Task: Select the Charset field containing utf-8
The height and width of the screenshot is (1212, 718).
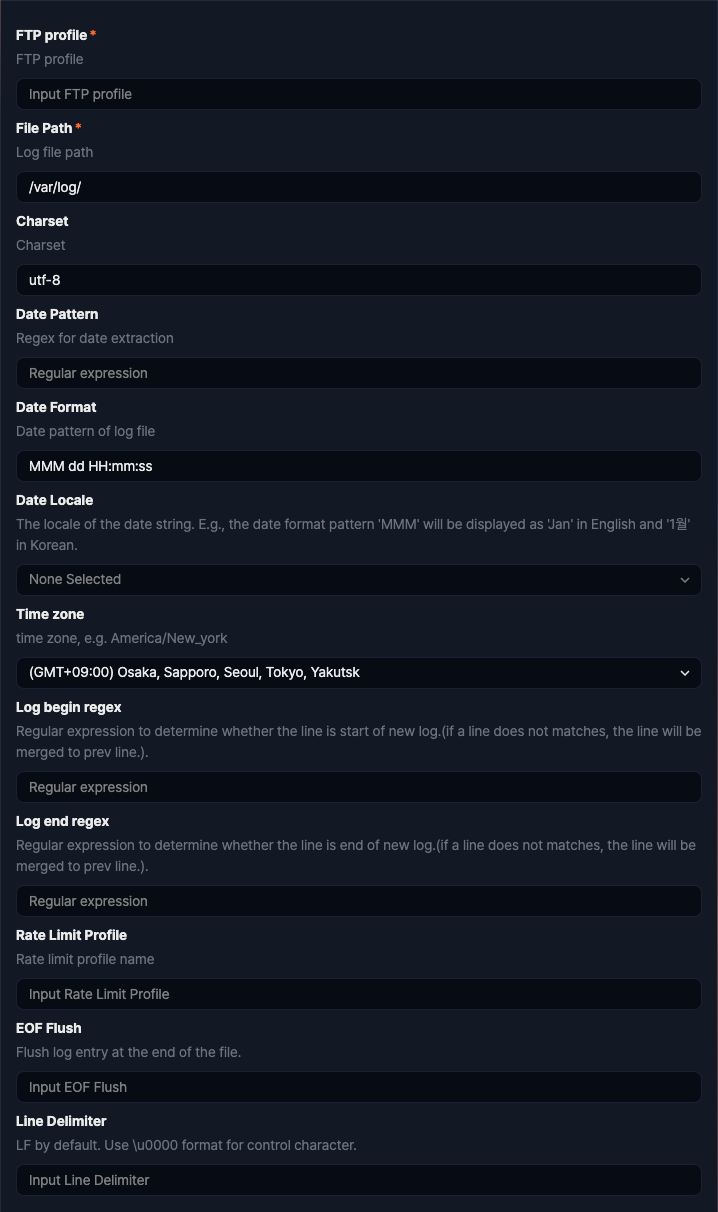Action: pyautogui.click(x=359, y=280)
